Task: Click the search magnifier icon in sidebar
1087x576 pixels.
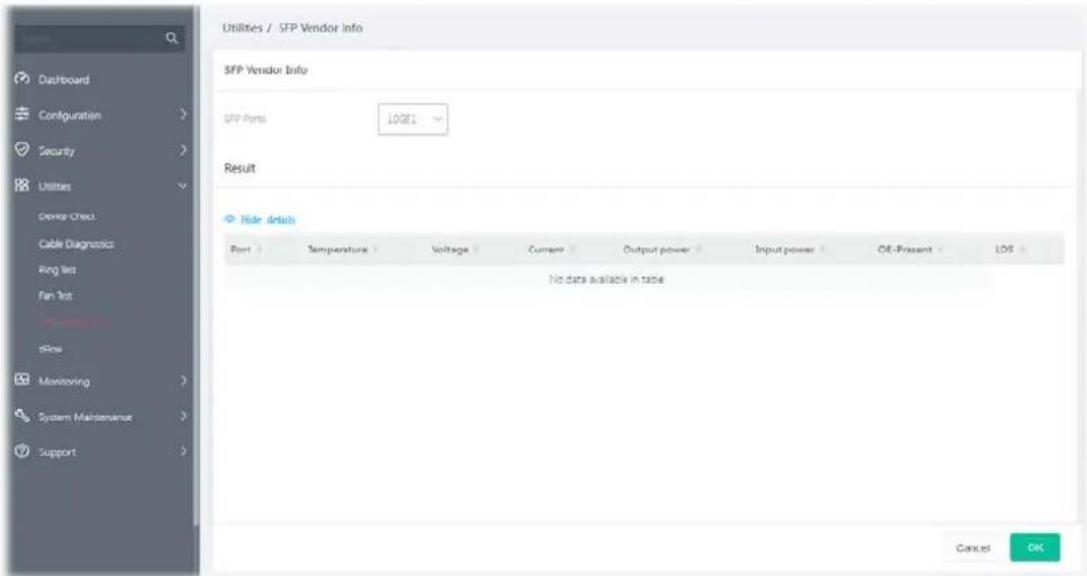Action: tap(172, 39)
